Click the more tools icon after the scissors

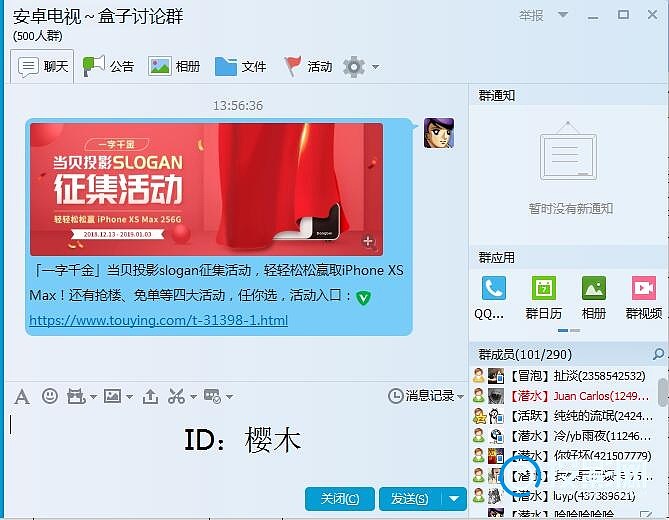212,396
